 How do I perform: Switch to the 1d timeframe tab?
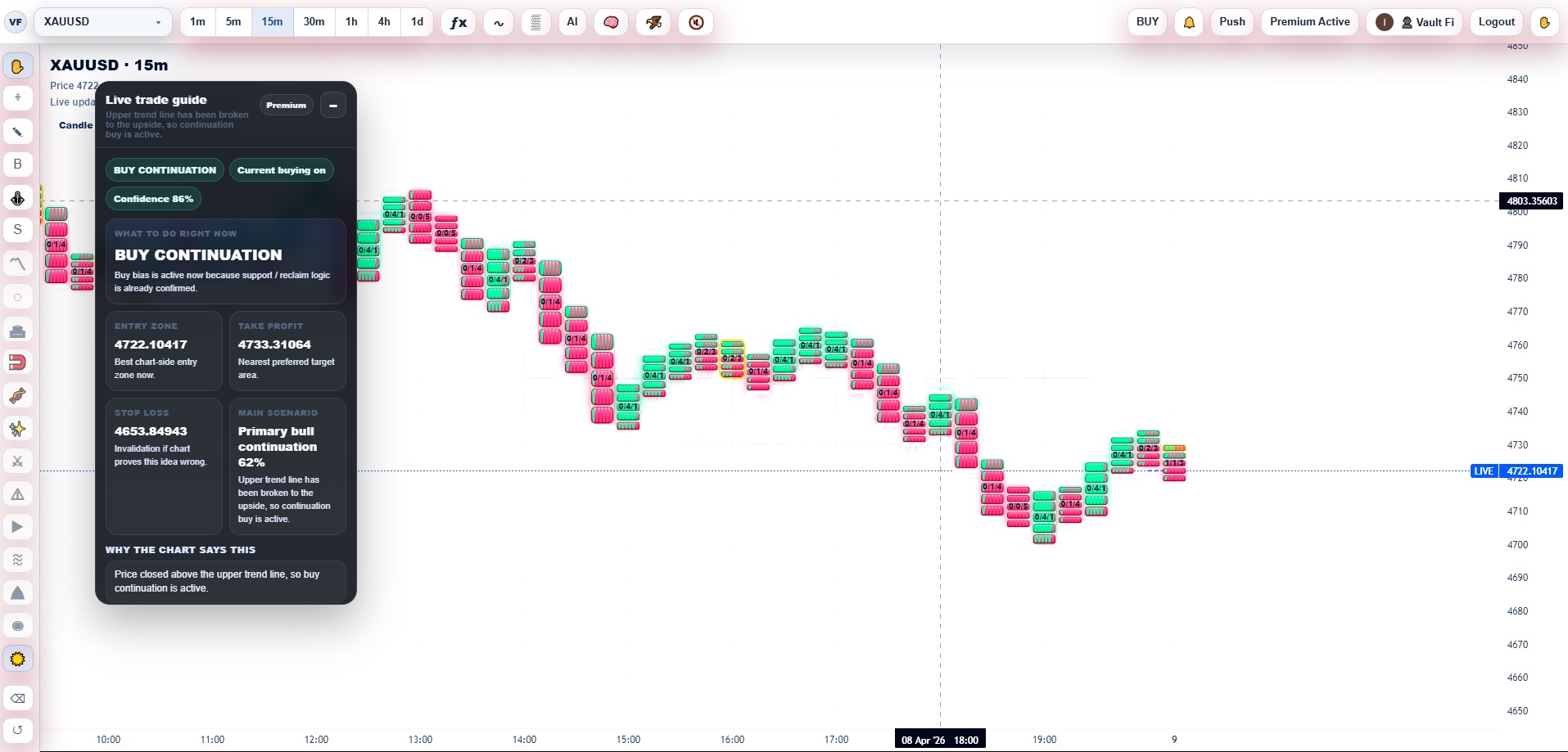tap(417, 22)
